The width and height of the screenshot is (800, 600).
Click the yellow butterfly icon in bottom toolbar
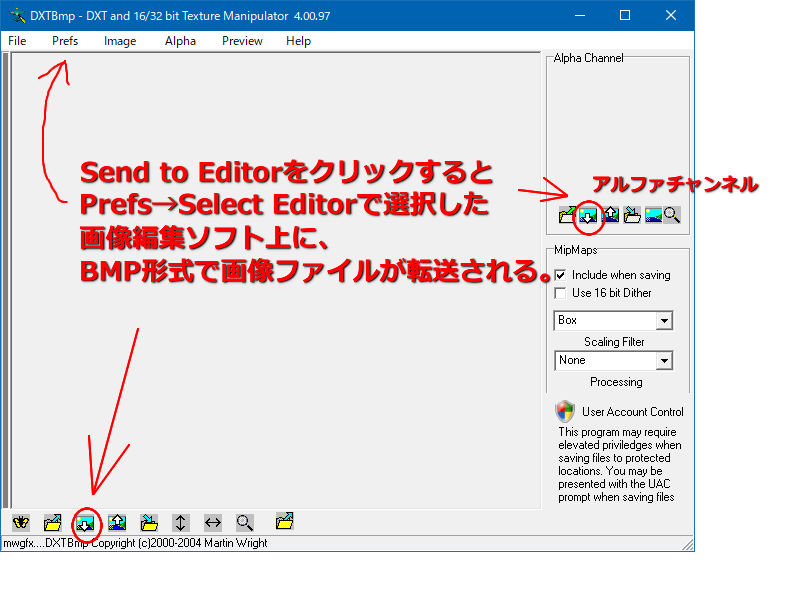pyautogui.click(x=21, y=522)
